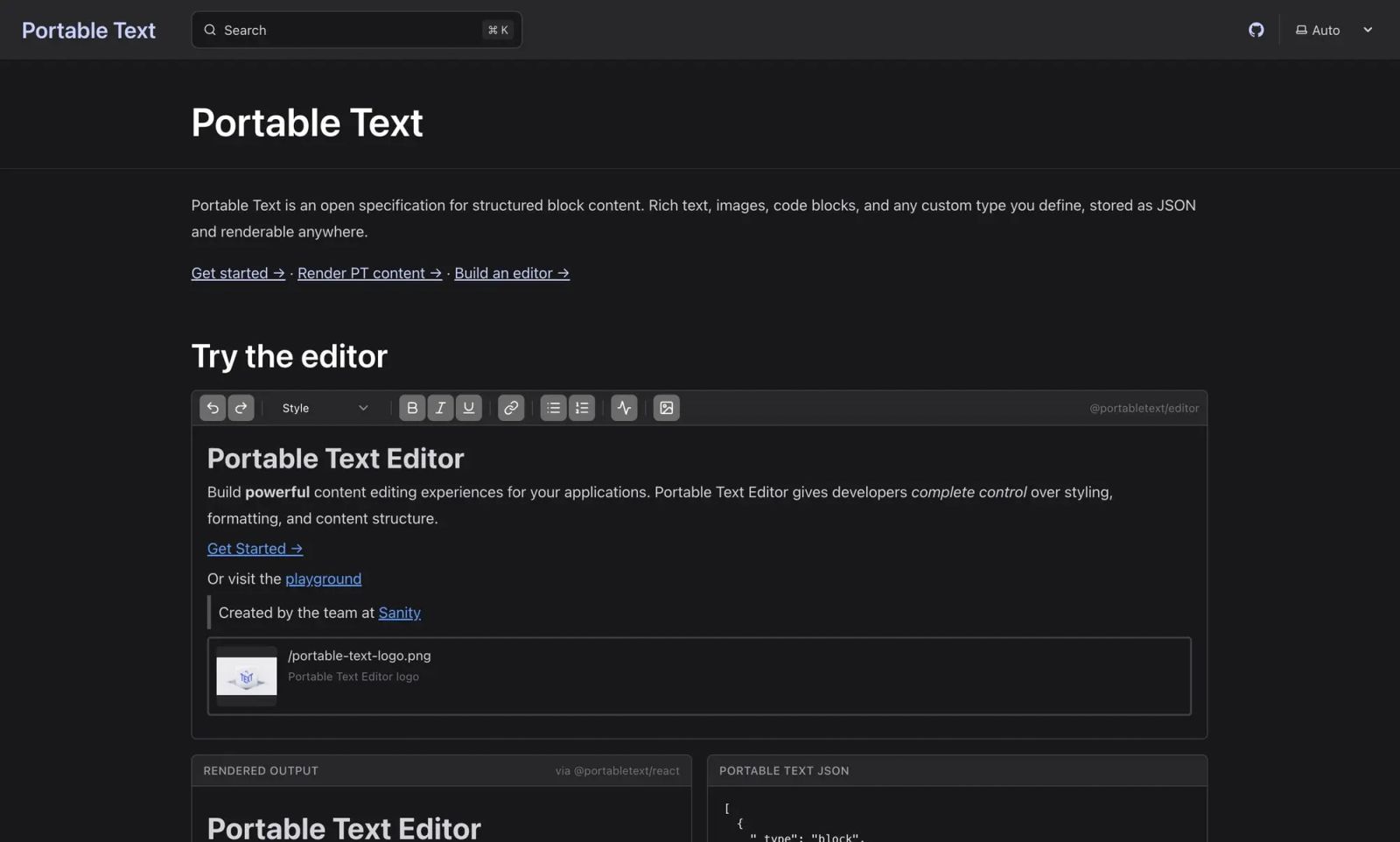The width and height of the screenshot is (1400, 842).
Task: Insert a link with the chain icon
Action: click(x=511, y=408)
